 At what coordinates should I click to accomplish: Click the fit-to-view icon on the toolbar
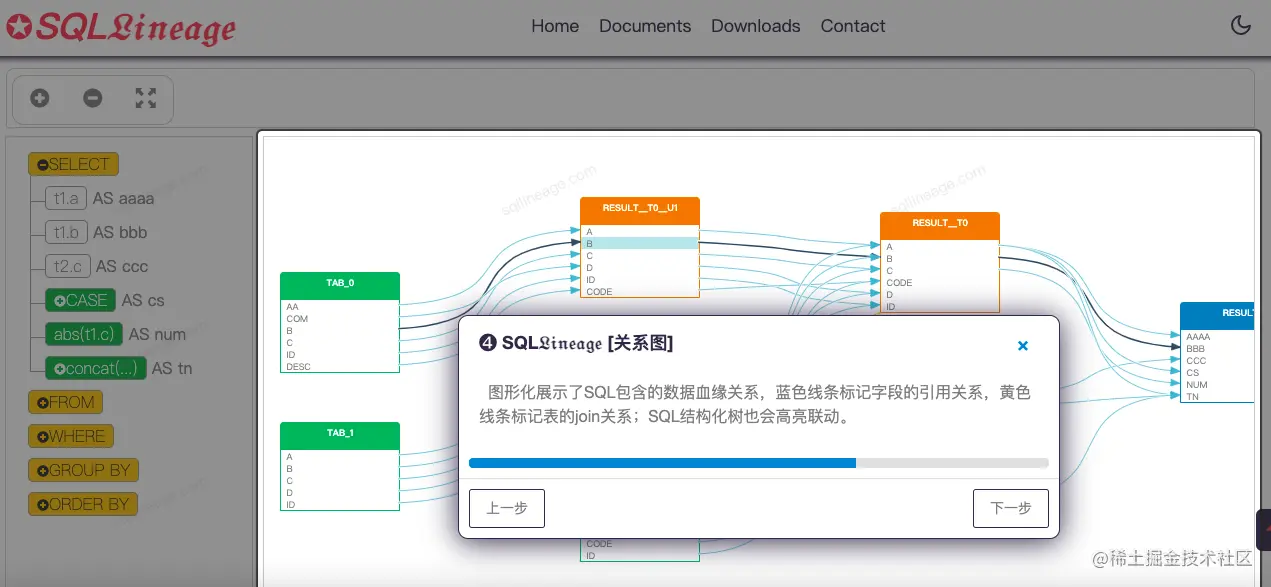coord(145,98)
